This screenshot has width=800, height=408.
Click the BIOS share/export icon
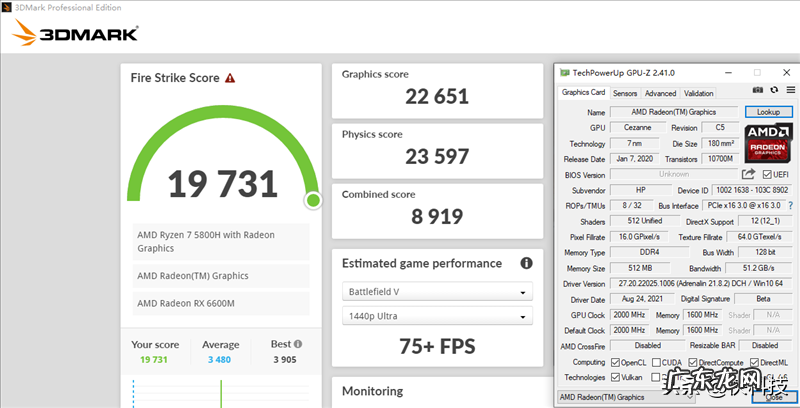[748, 174]
